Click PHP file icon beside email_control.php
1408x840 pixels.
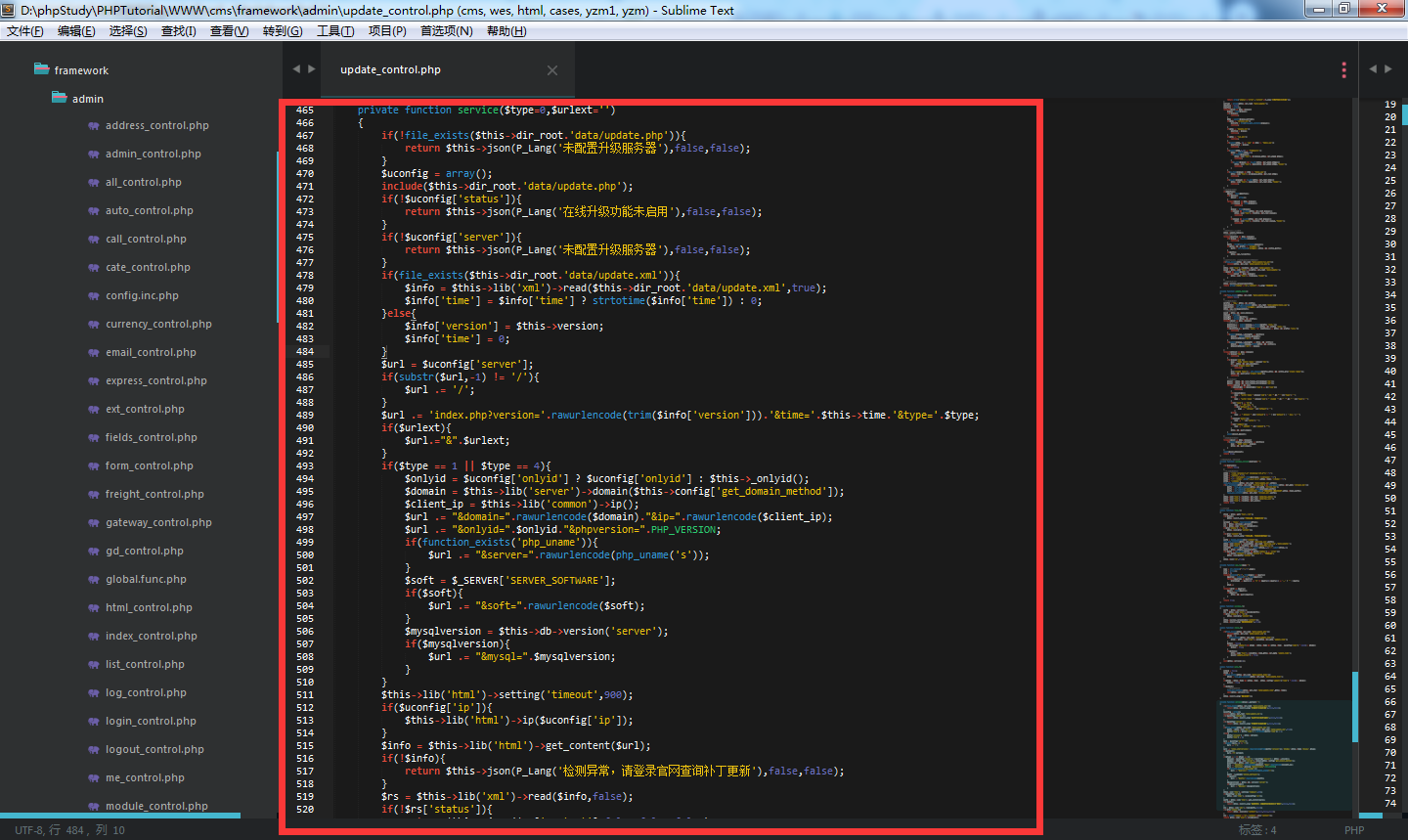tap(94, 352)
